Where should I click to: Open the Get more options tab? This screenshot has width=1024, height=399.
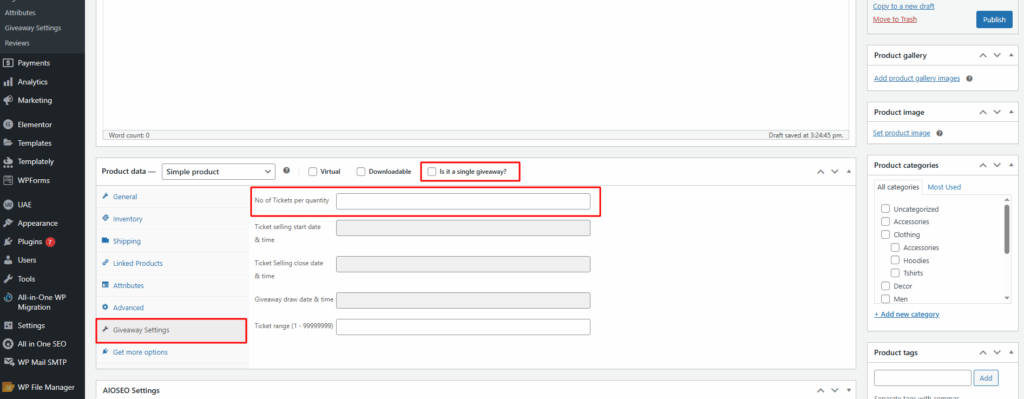[140, 352]
